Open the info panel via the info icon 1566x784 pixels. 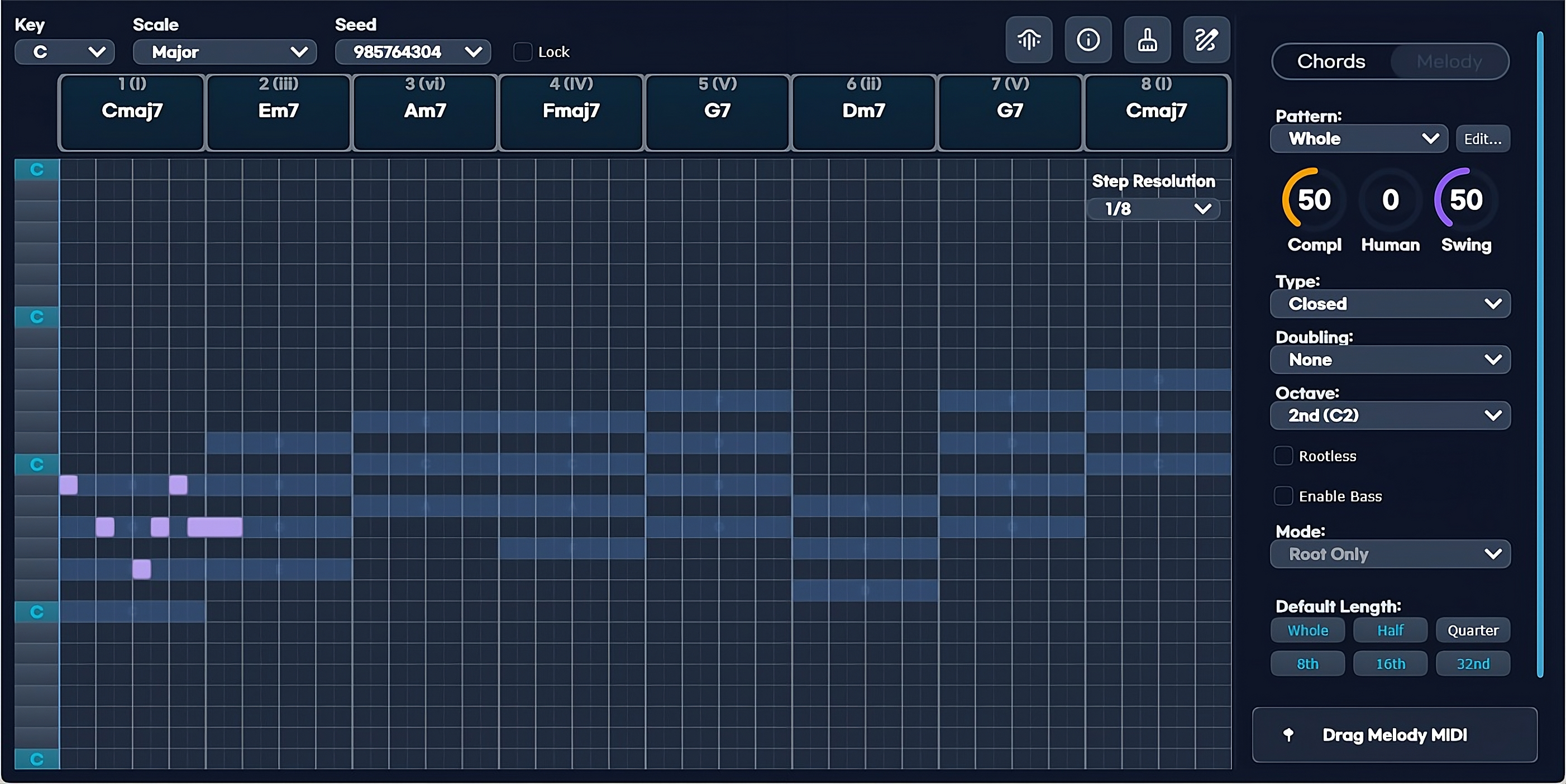coord(1087,40)
